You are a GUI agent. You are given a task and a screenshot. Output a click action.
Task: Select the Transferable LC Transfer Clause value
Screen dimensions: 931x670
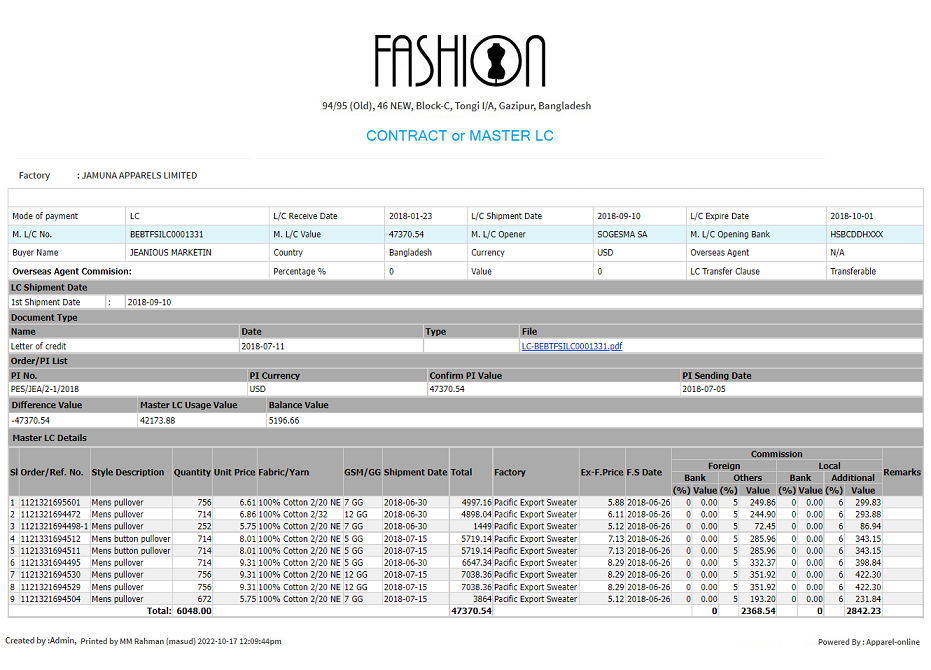click(852, 271)
